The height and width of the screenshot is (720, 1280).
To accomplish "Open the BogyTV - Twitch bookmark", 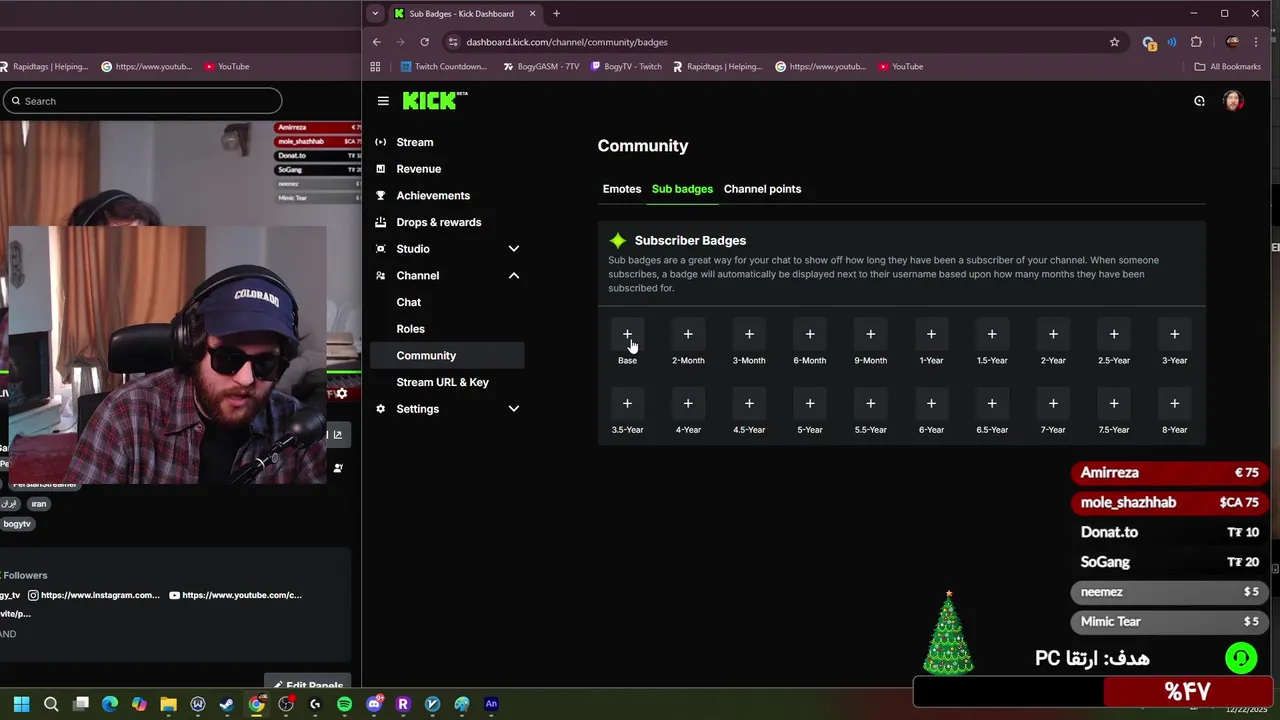I will tap(626, 67).
